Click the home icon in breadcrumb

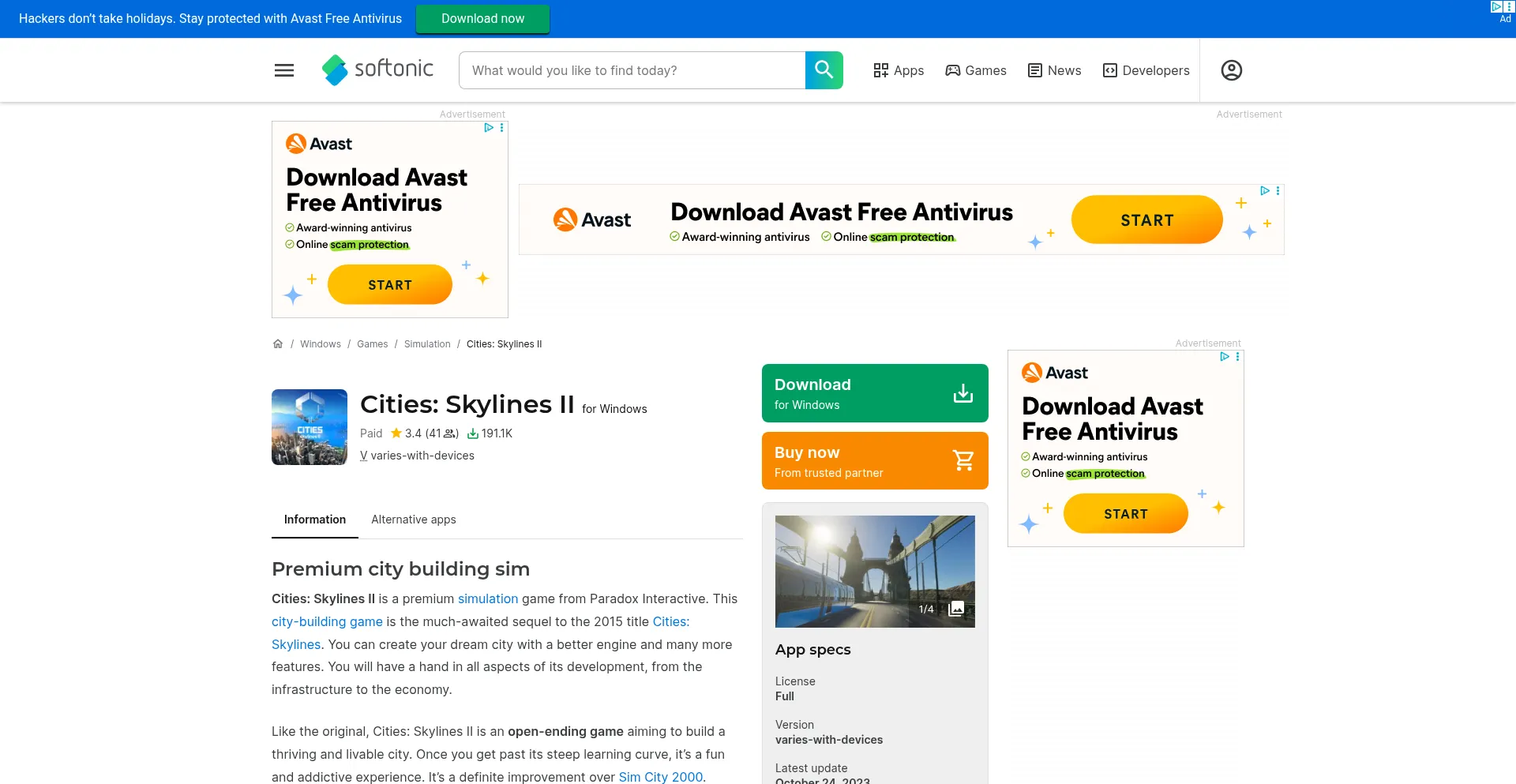coord(278,344)
